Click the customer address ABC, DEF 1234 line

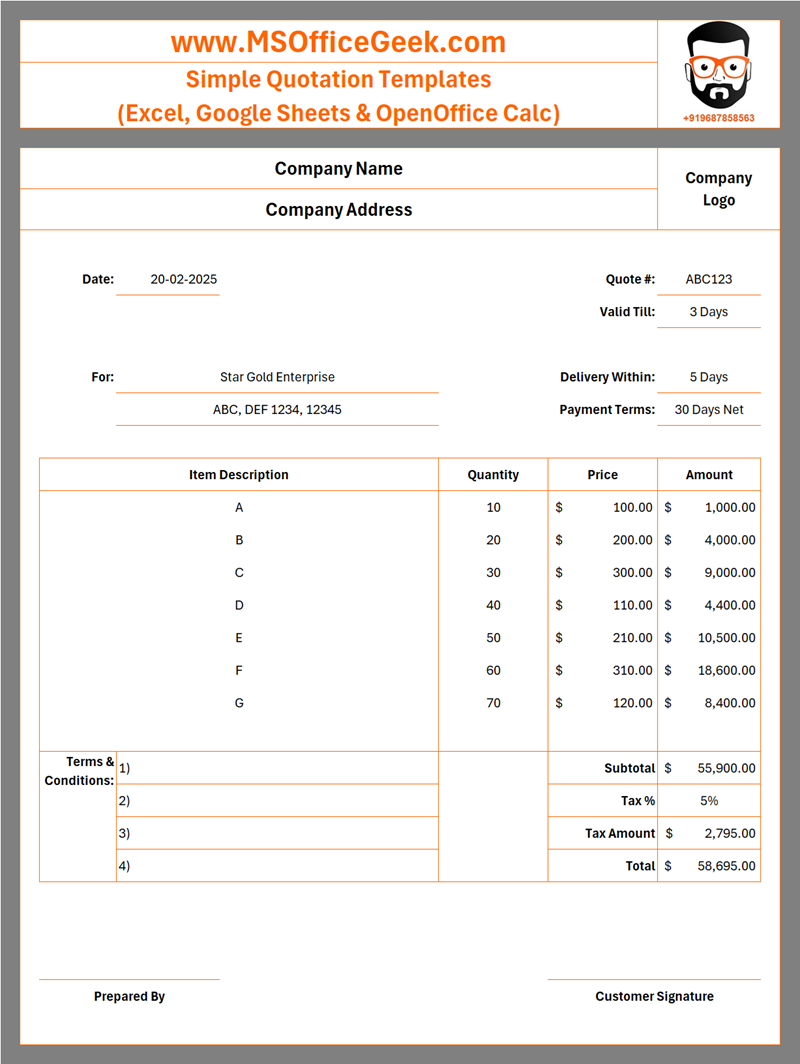click(x=277, y=410)
